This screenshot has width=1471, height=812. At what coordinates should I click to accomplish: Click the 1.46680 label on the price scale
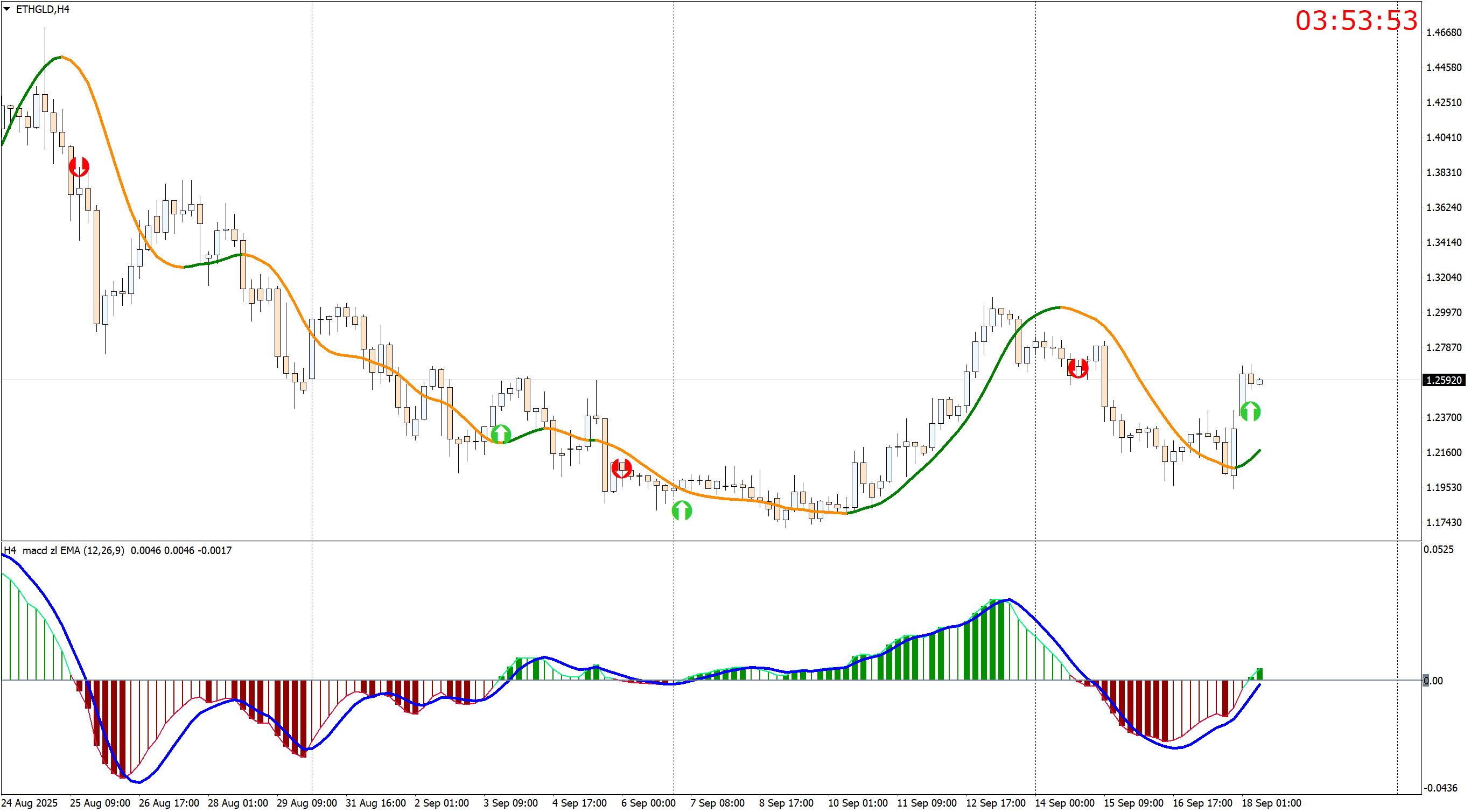[1444, 32]
